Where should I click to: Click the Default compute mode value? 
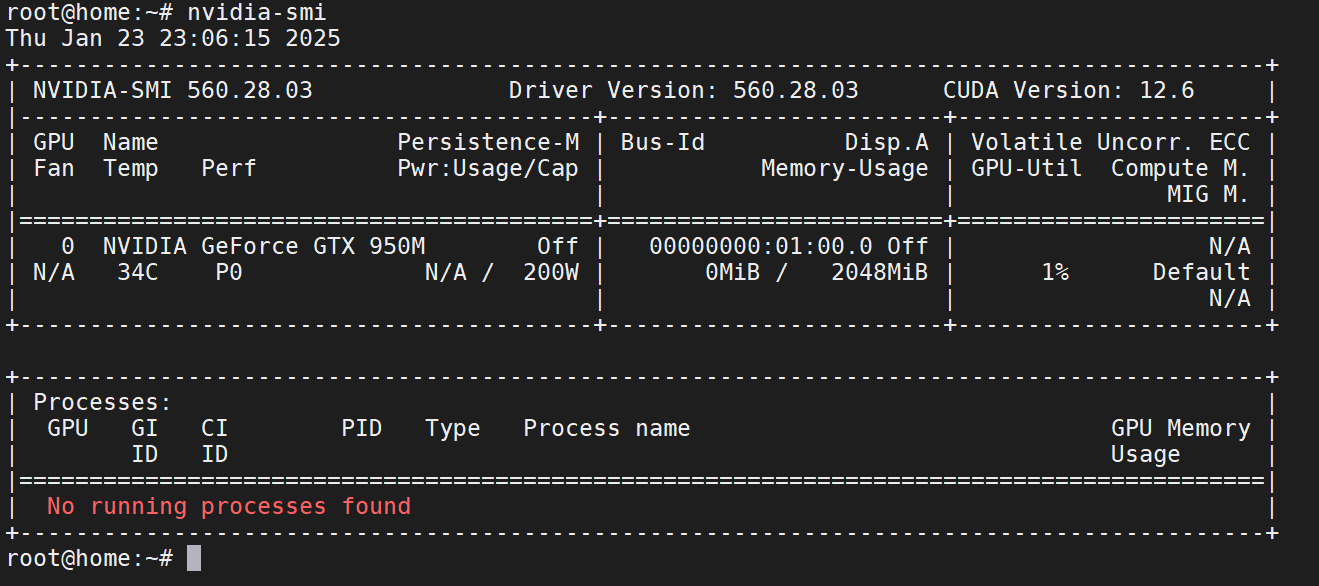pos(1201,272)
